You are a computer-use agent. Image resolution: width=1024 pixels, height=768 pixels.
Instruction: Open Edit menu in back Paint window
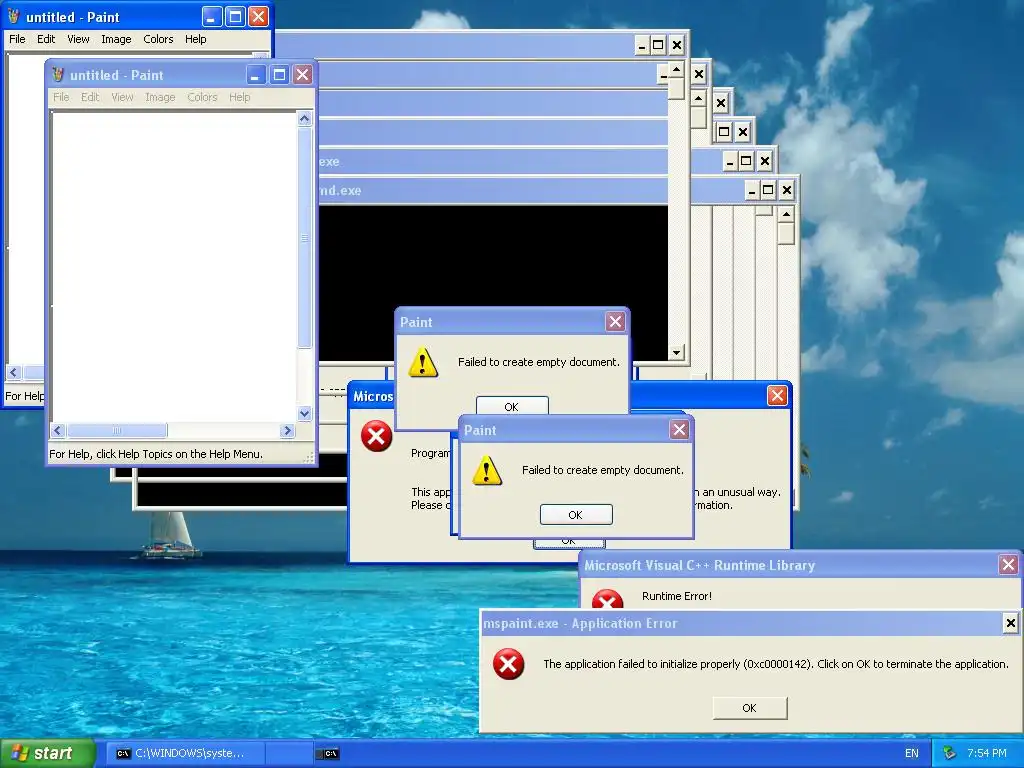point(46,39)
